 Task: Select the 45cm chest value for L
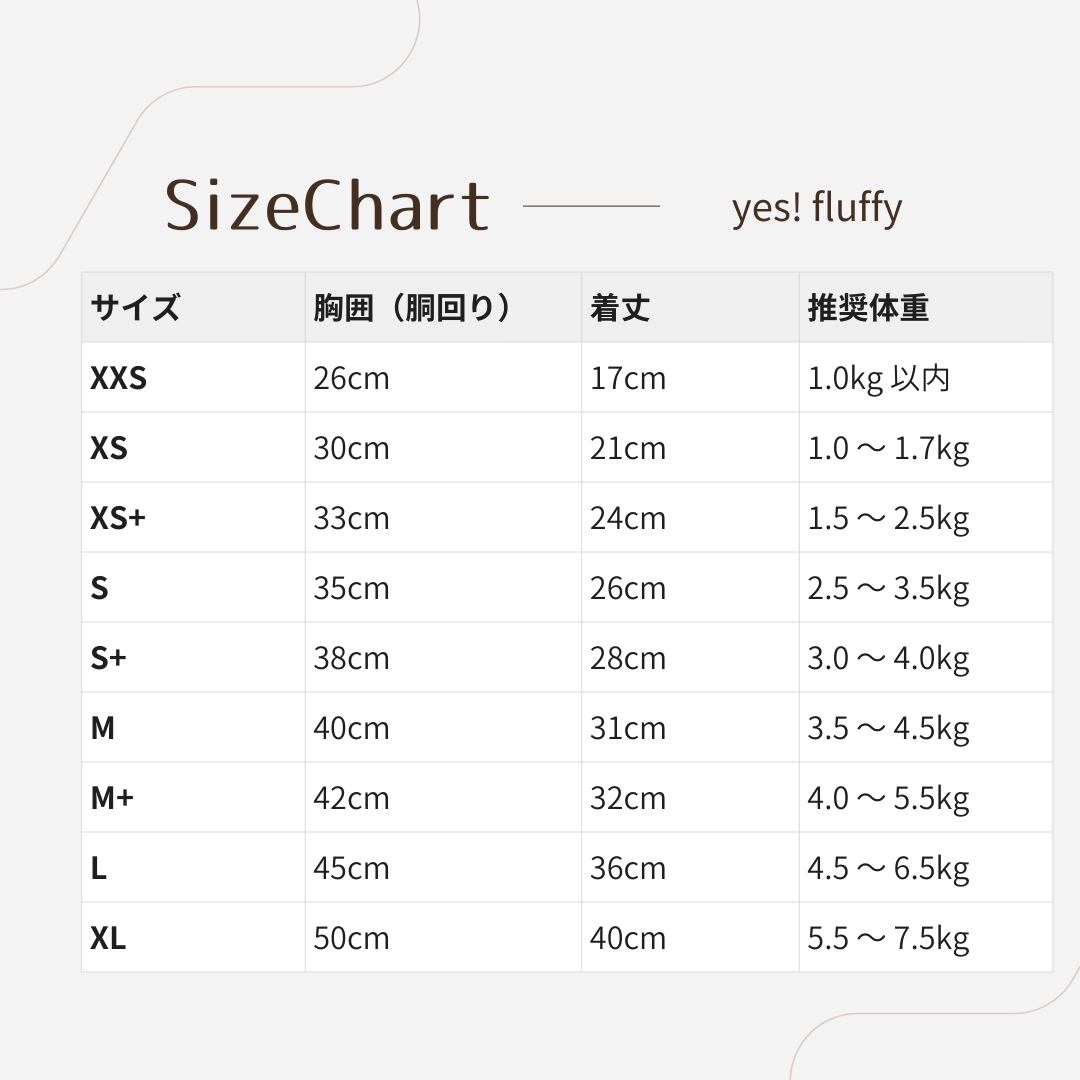351,868
